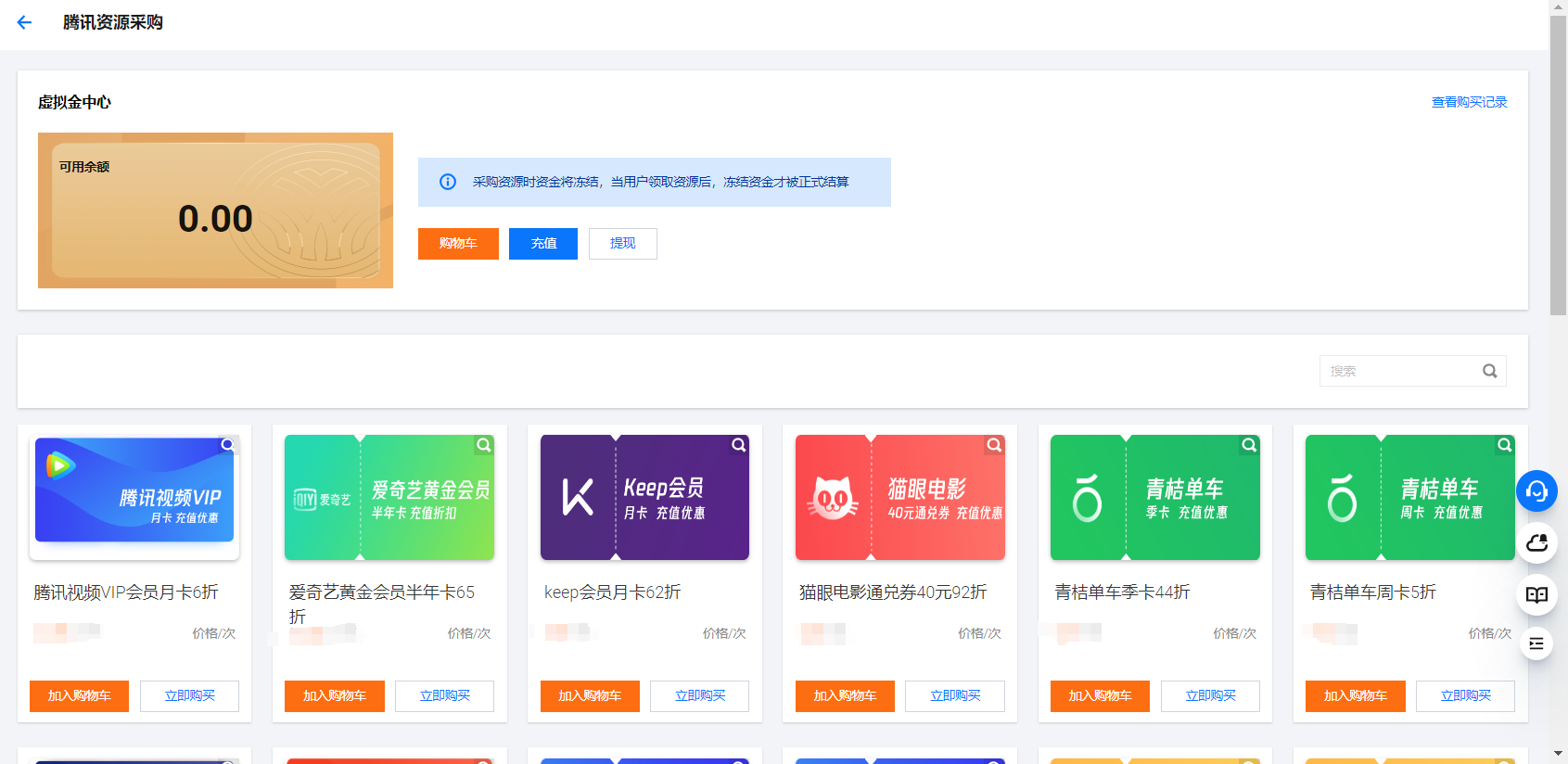Open the 猫眼电影 product thumbnail
Screen dimensions: 1568x764
900,498
